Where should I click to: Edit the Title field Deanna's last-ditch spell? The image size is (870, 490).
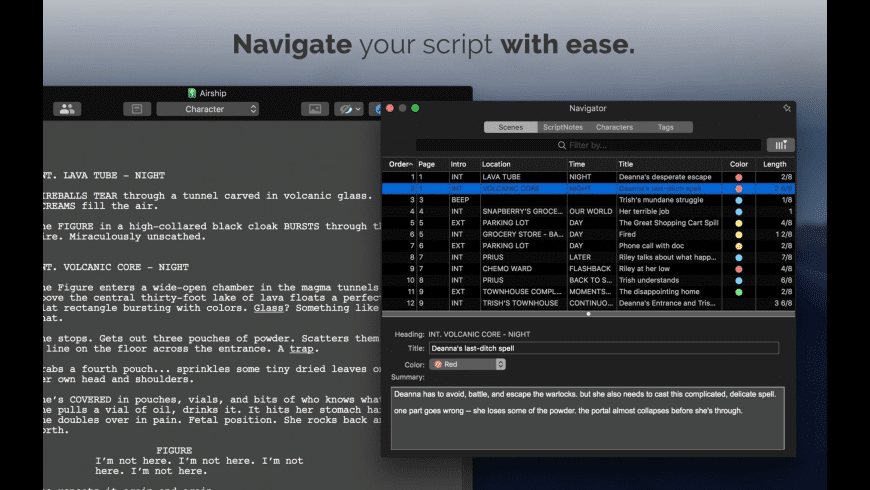coord(604,348)
